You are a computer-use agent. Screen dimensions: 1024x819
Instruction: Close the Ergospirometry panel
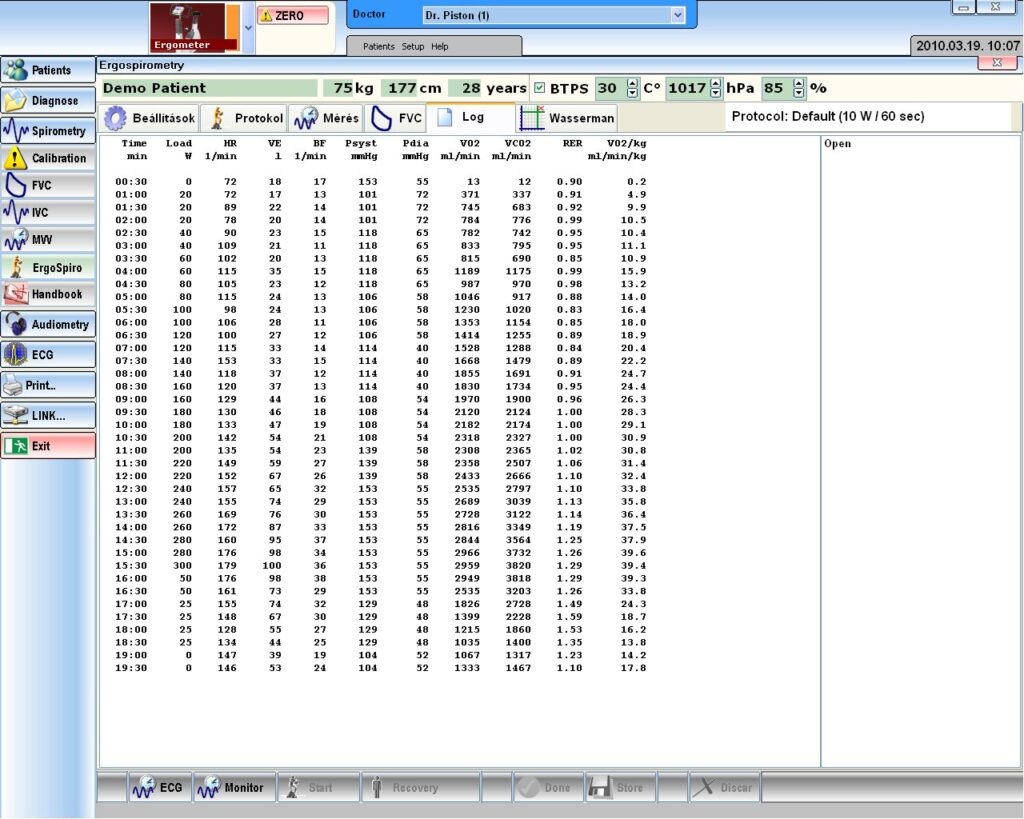[x=997, y=63]
